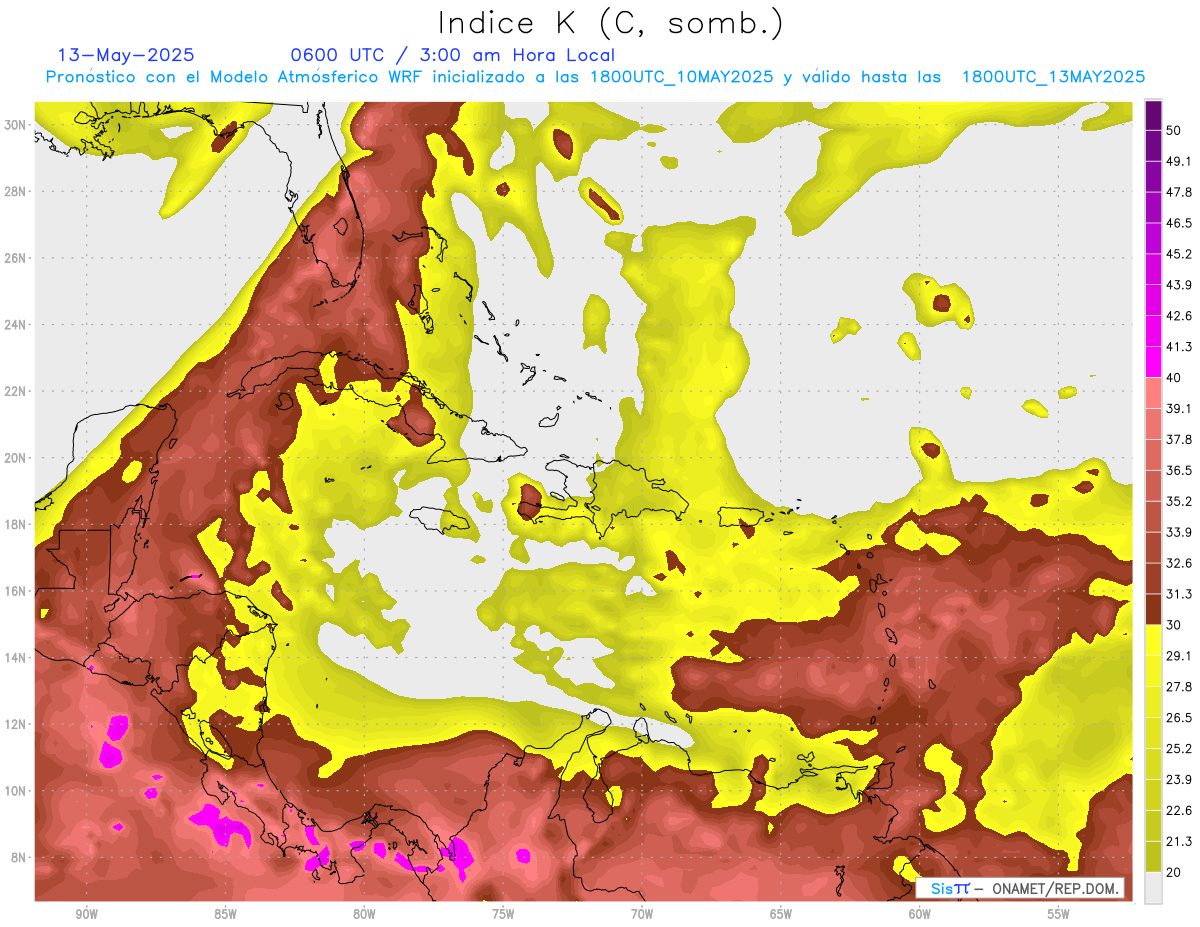
Task: Click the longitude axis label '80W'
Action: [x=364, y=915]
